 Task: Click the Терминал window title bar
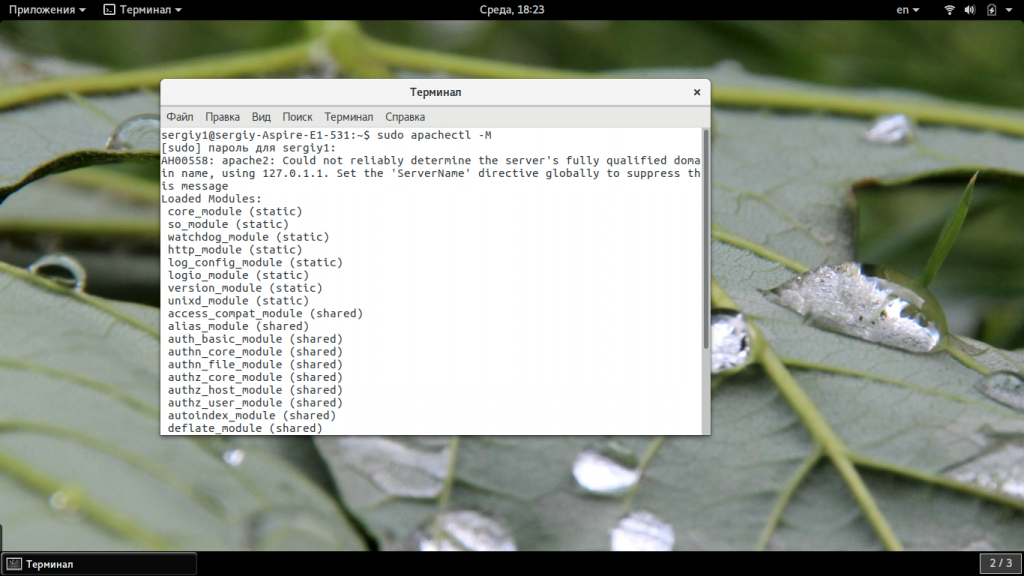pos(435,92)
